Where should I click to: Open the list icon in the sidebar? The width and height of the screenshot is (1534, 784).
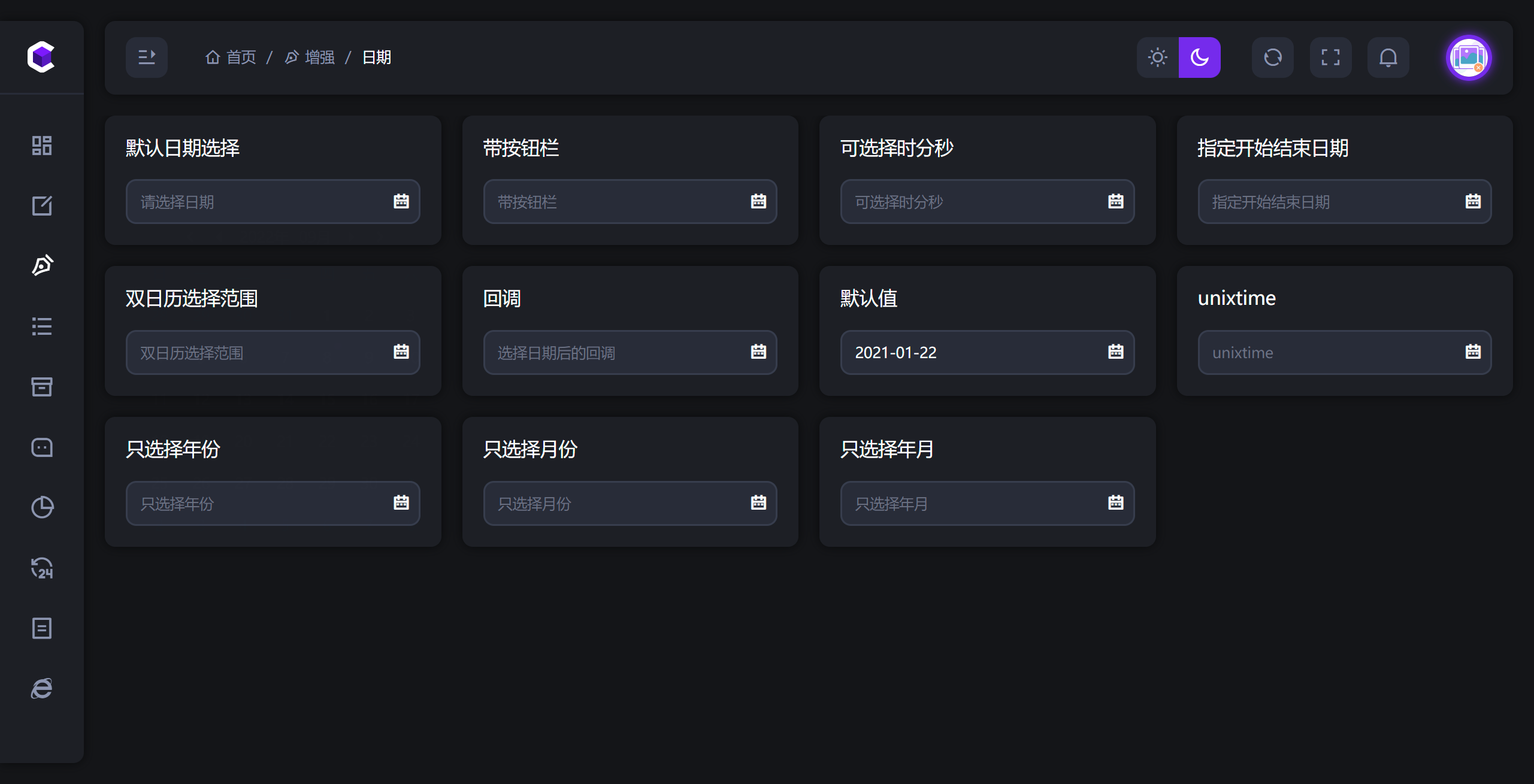tap(41, 326)
